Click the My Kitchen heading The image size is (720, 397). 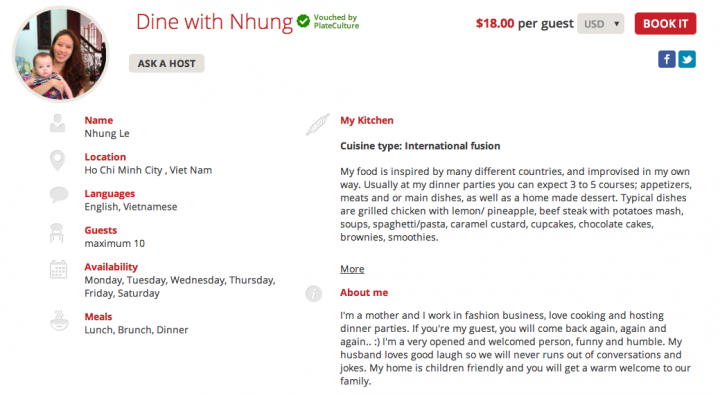tap(367, 120)
